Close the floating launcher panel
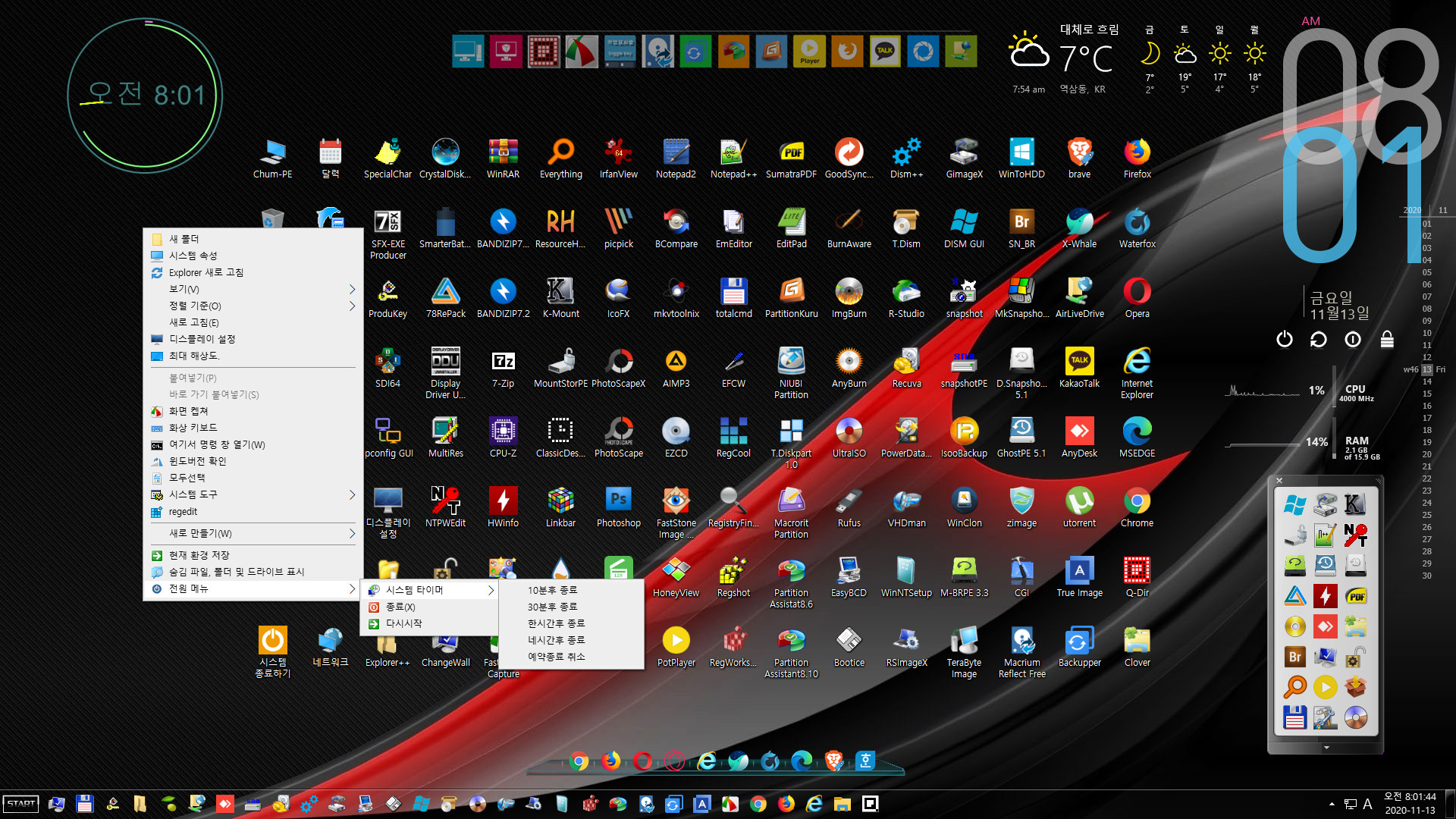1456x819 pixels. point(1279,480)
